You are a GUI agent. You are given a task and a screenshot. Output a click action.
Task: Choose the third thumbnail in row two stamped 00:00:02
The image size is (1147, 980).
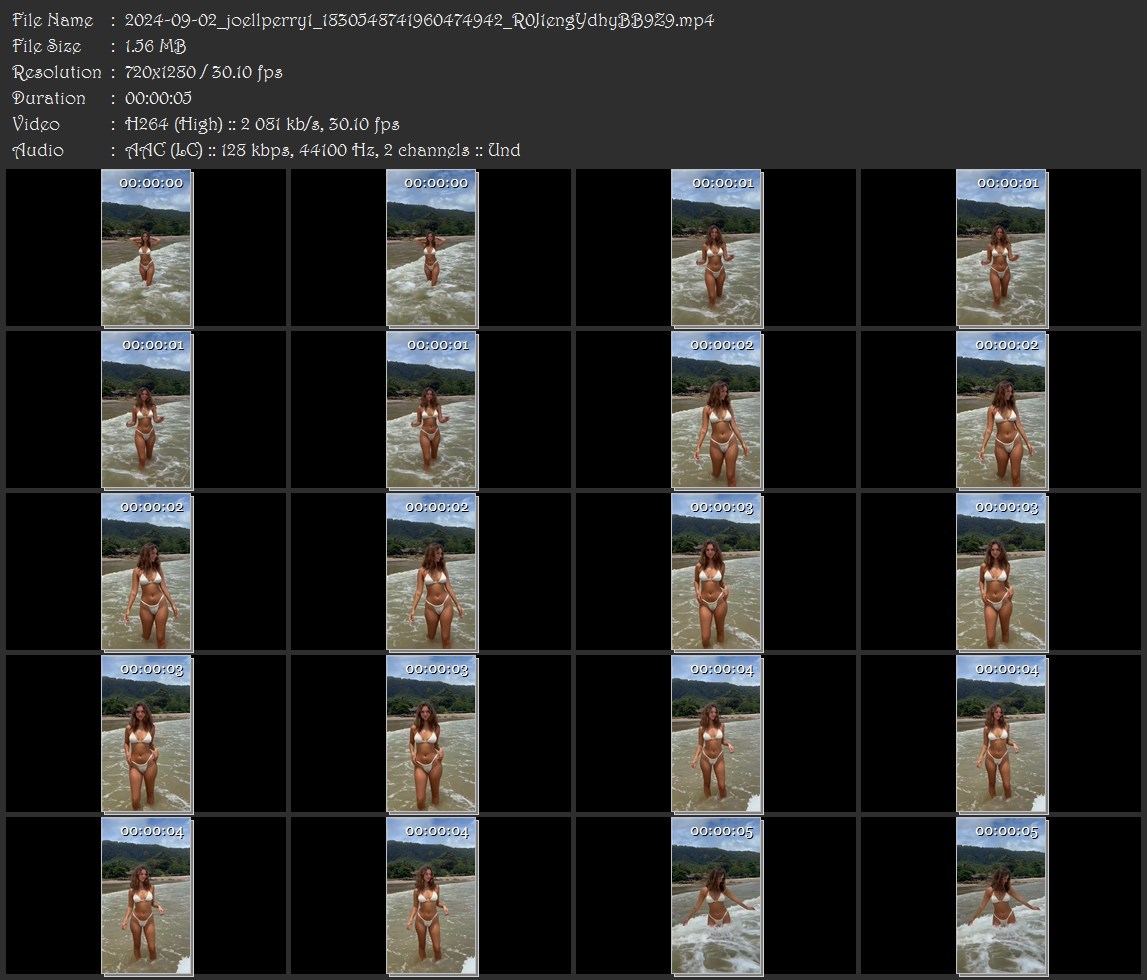(x=717, y=410)
